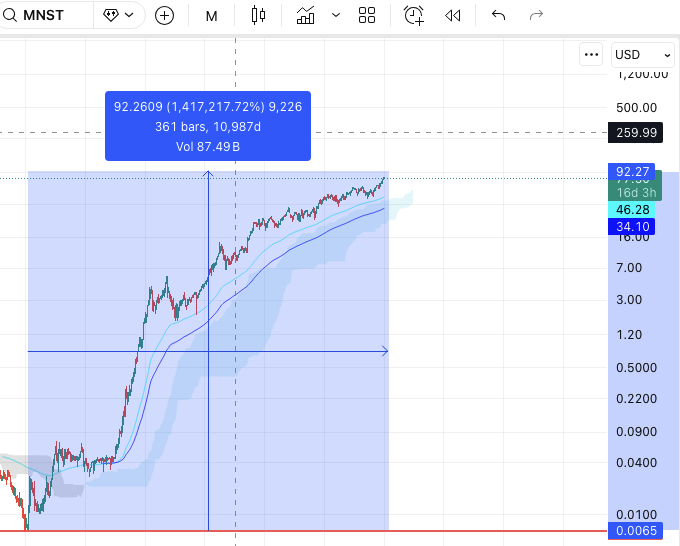Select the blue price range measurement label
Viewport: 680px width, 546px height.
[x=208, y=126]
